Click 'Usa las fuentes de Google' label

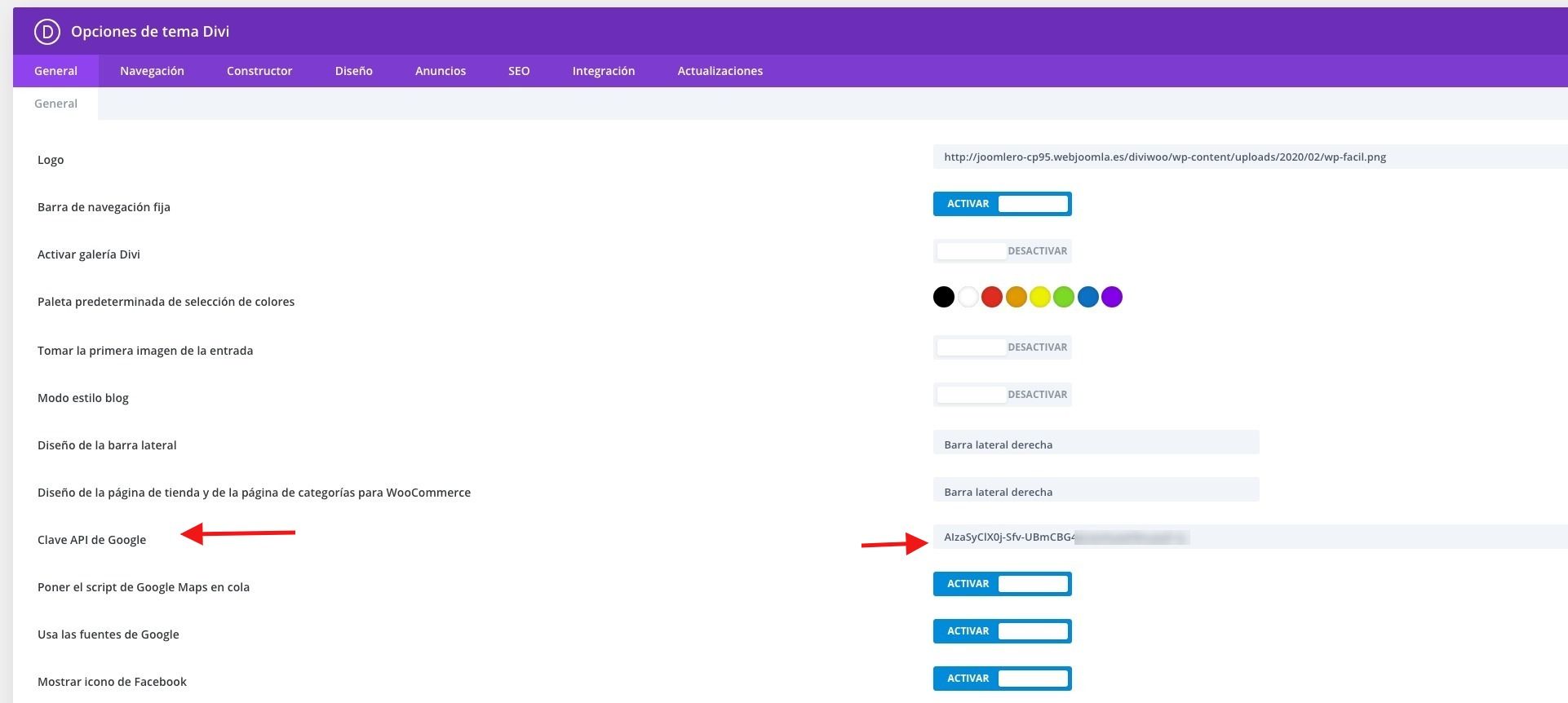[109, 634]
